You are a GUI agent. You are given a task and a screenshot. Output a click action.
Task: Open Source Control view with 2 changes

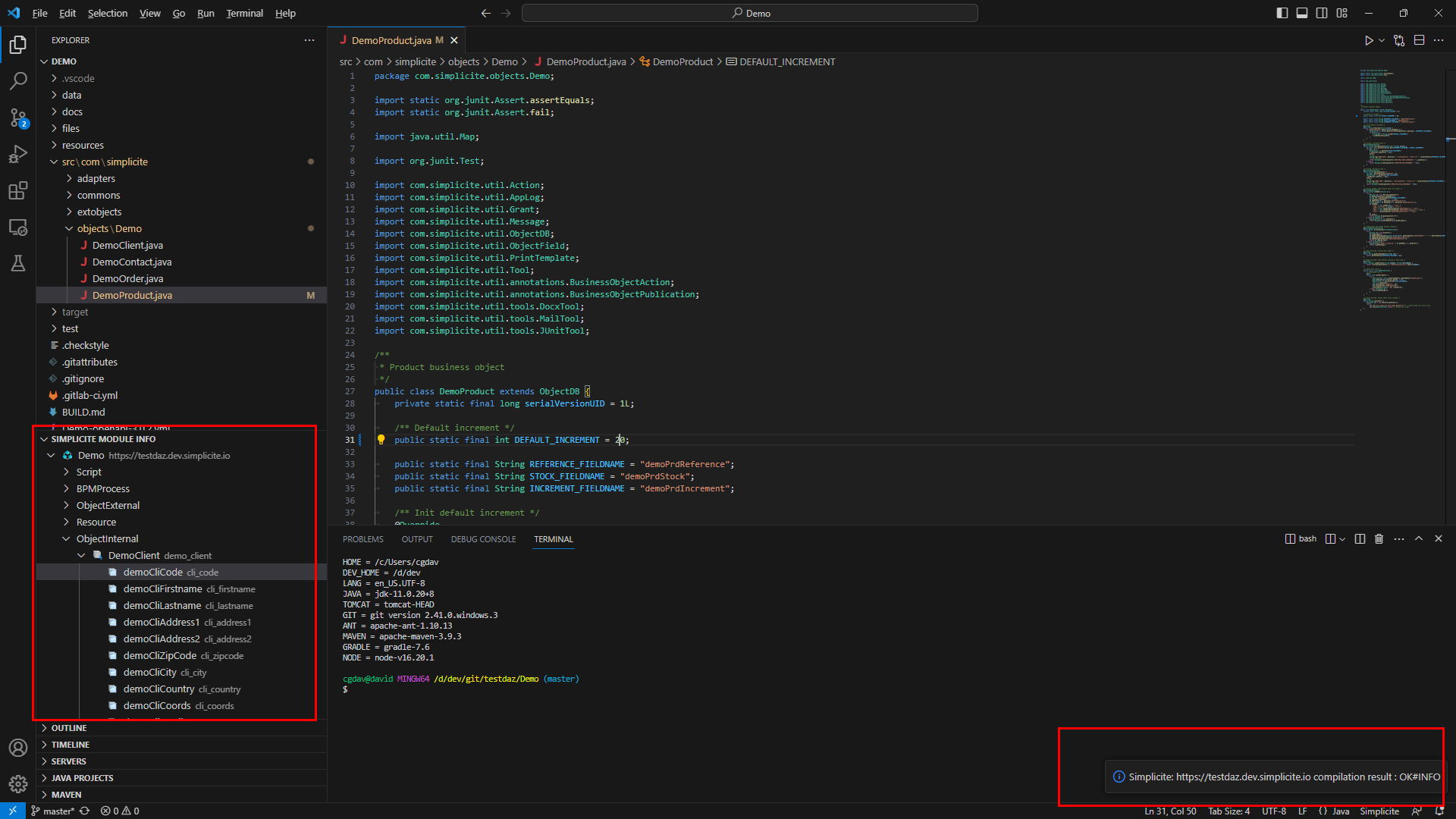pyautogui.click(x=18, y=118)
